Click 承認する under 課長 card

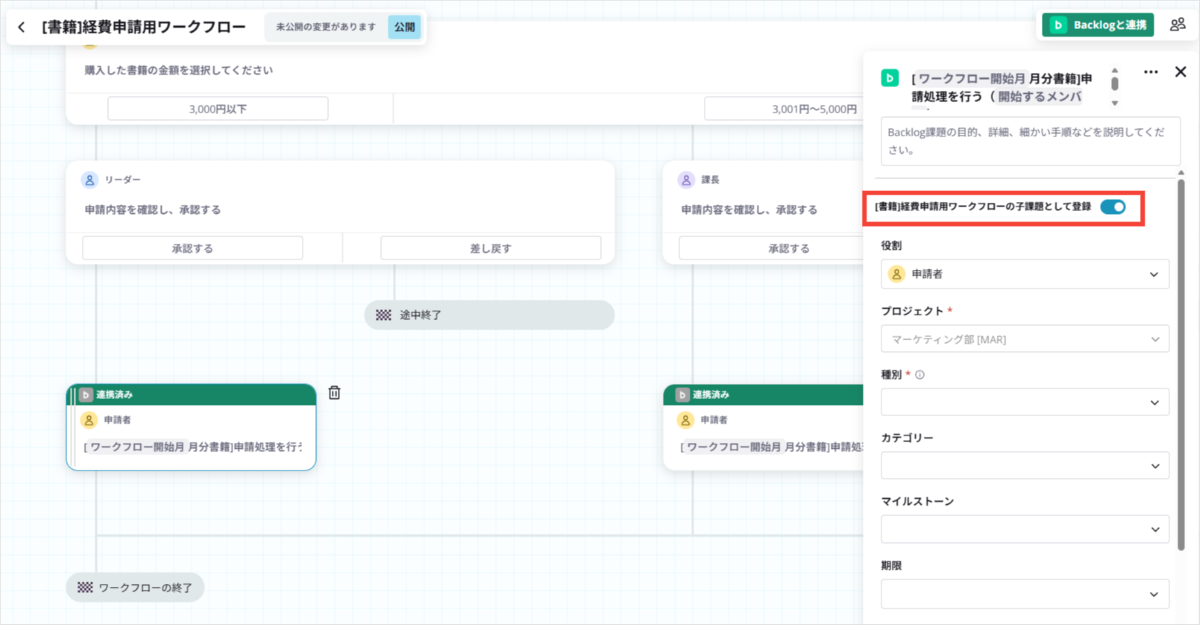coord(771,248)
